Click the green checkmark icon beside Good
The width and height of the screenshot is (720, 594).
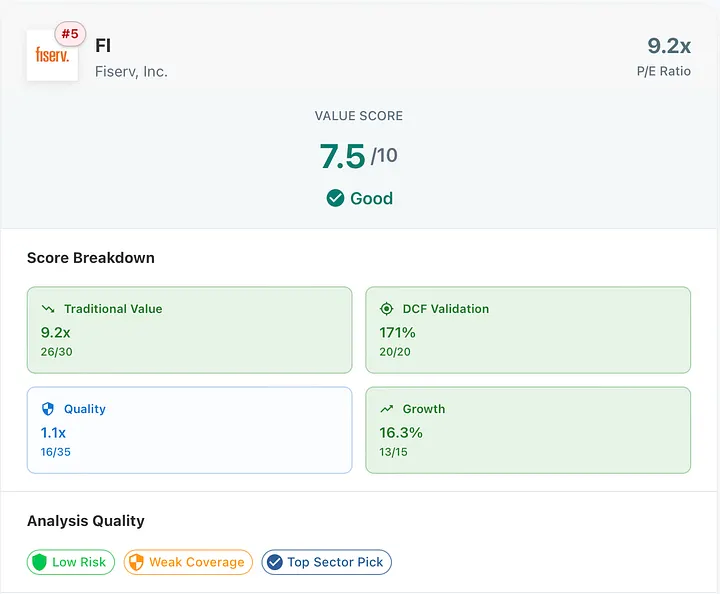(335, 198)
